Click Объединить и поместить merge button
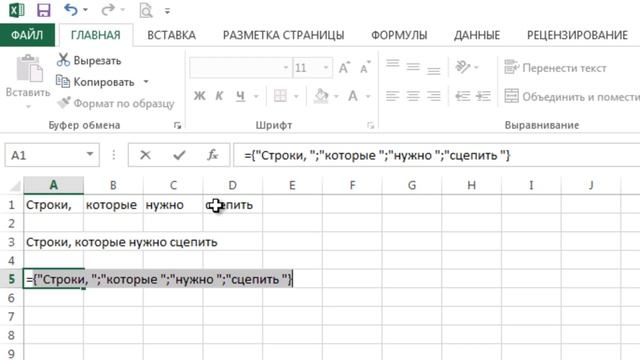 [x=571, y=96]
